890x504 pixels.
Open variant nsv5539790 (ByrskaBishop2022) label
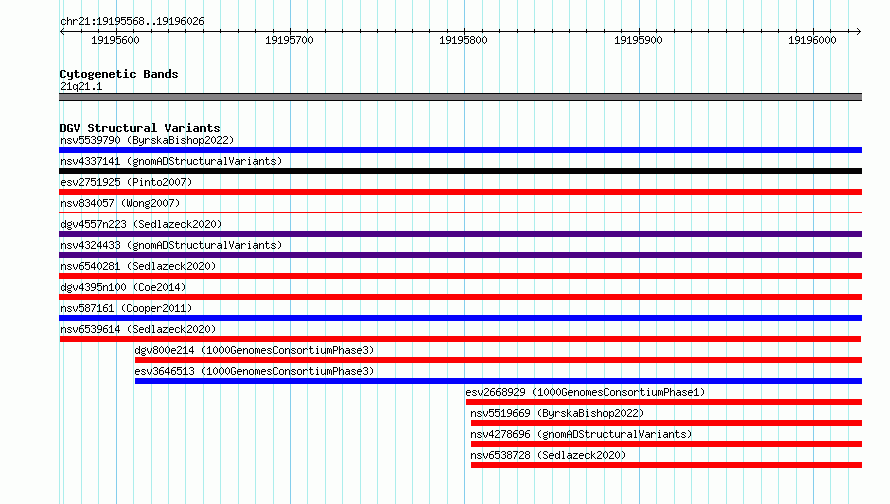(x=147, y=140)
